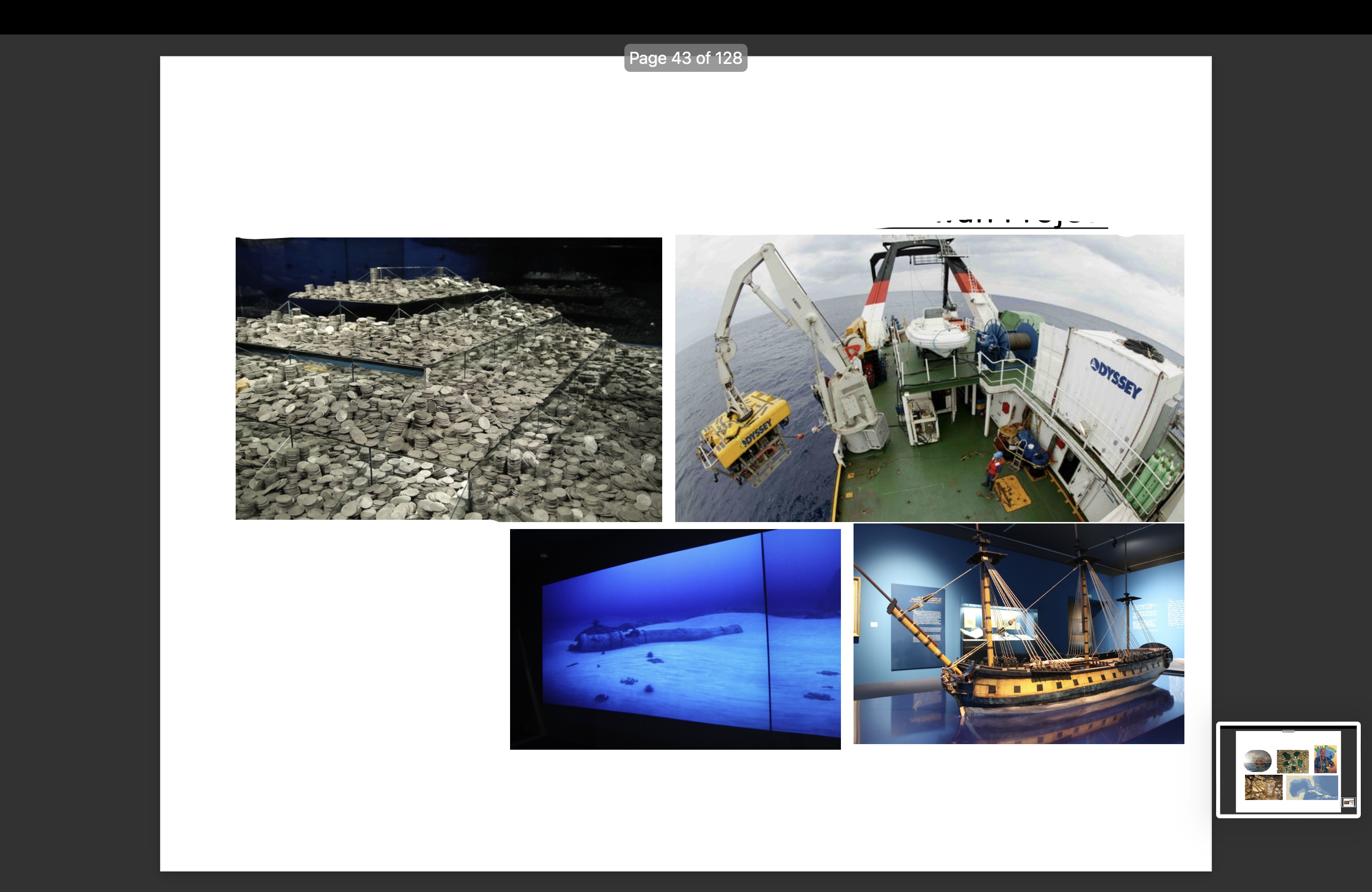This screenshot has height=892, width=1372.
Task: Select the Odyssey research ship photo
Action: tap(929, 378)
